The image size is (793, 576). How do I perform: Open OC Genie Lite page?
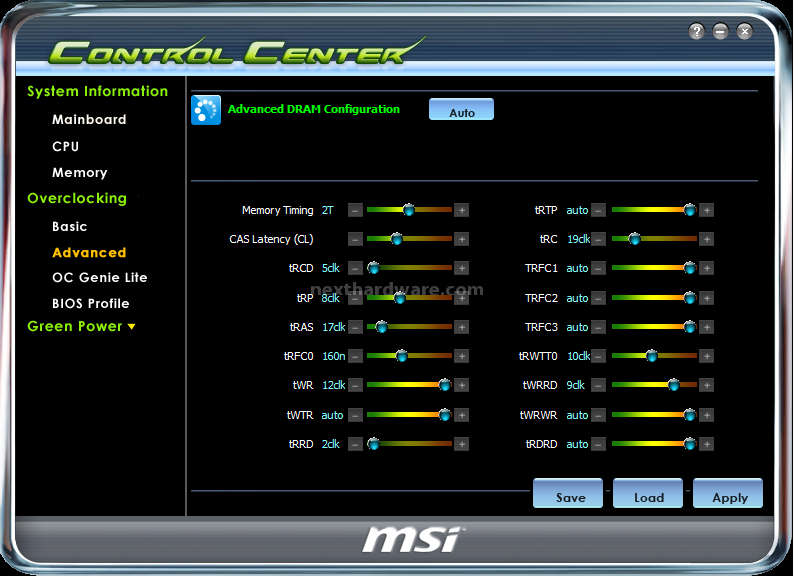tap(100, 277)
